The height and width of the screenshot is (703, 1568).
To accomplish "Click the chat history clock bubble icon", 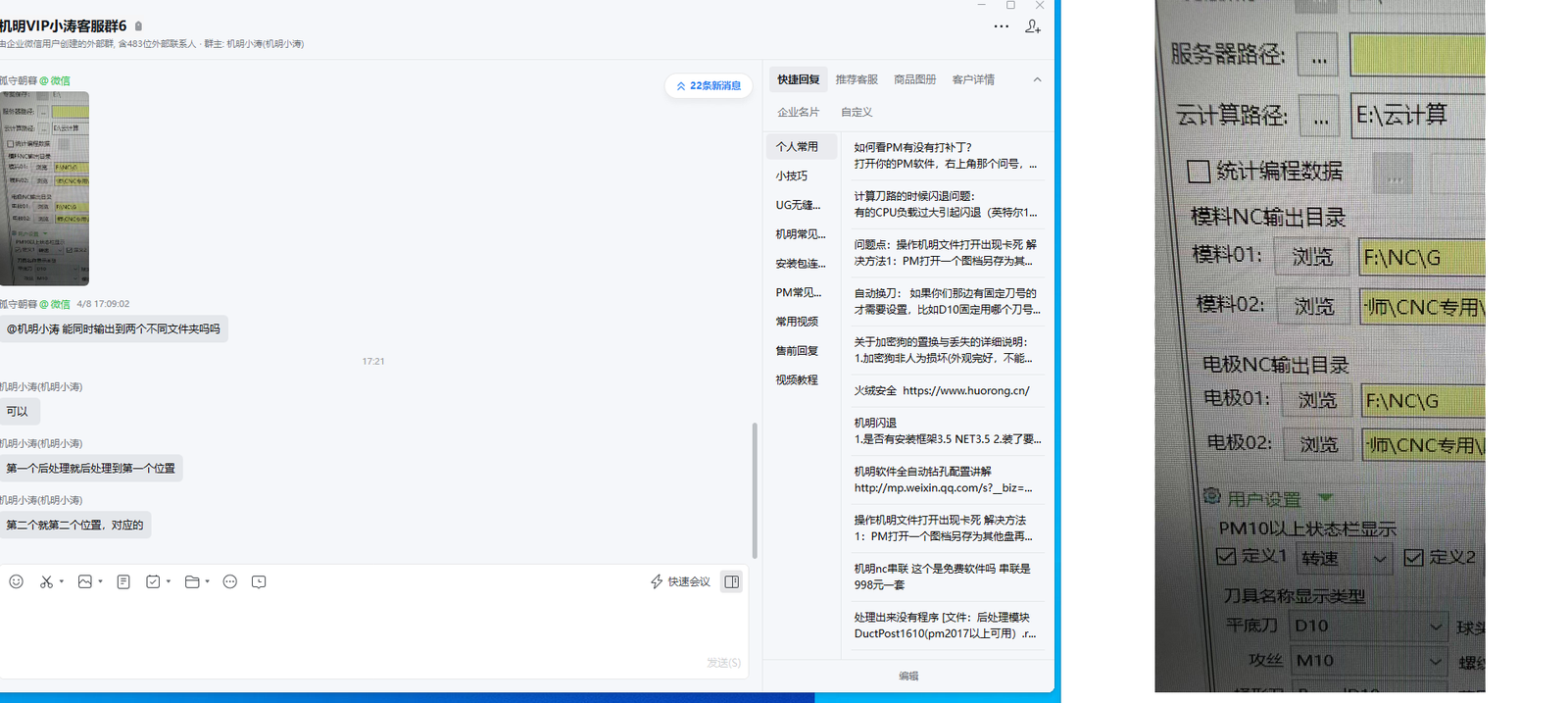I will click(259, 581).
